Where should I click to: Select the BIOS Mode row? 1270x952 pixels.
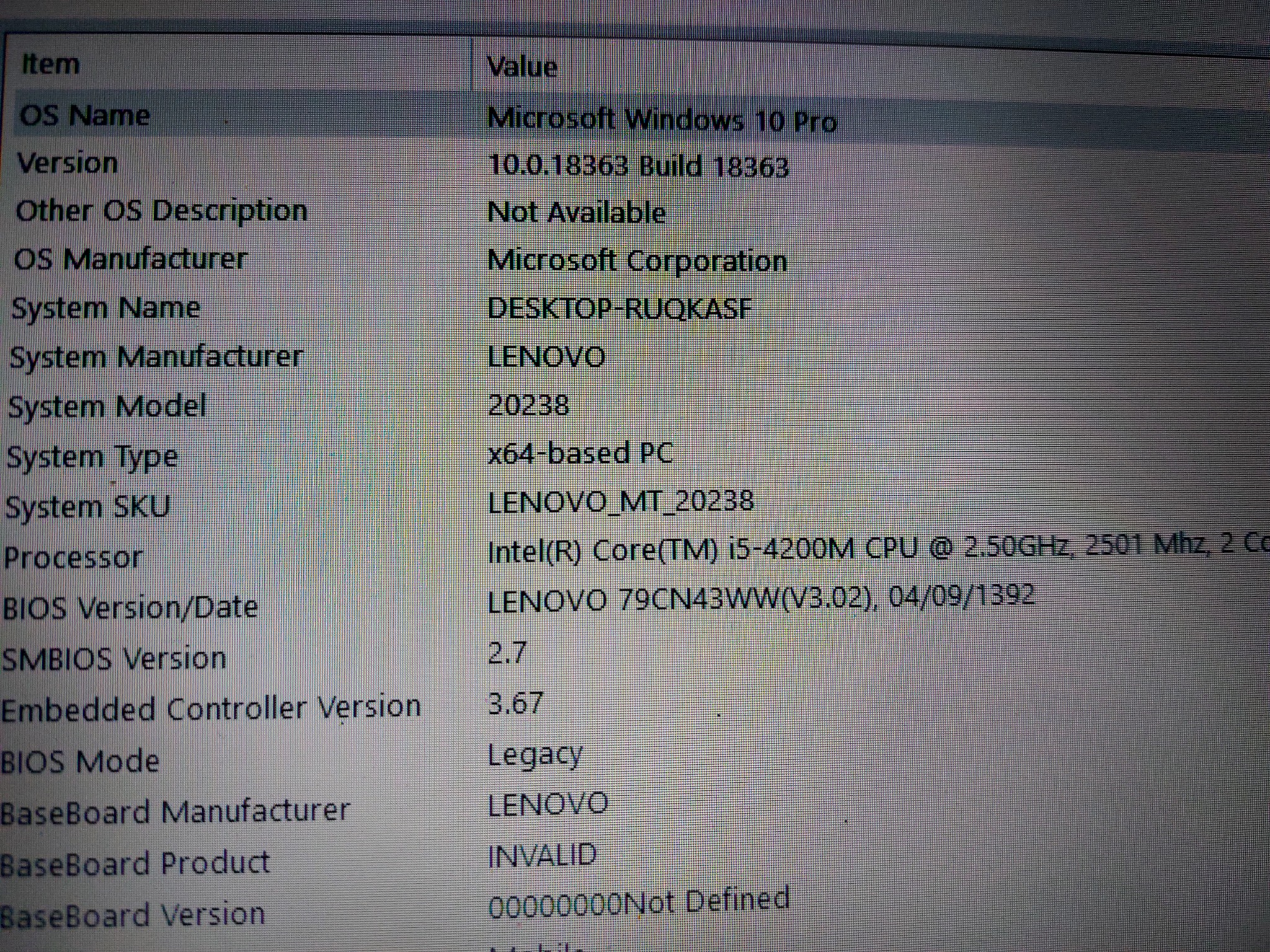tap(80, 761)
